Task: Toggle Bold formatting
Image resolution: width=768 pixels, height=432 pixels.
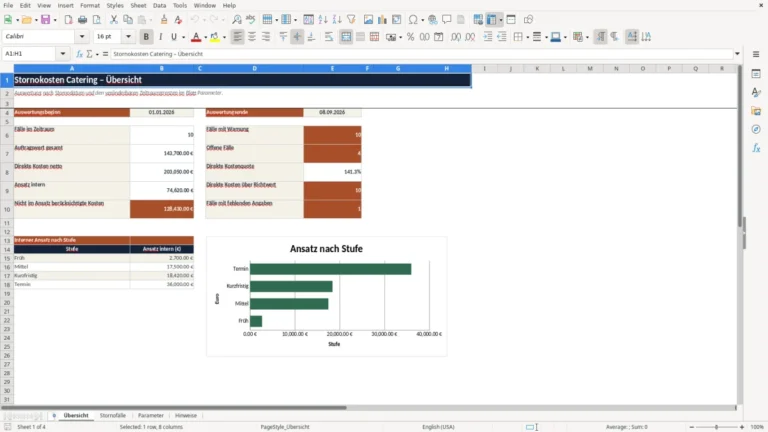Action: [x=146, y=37]
